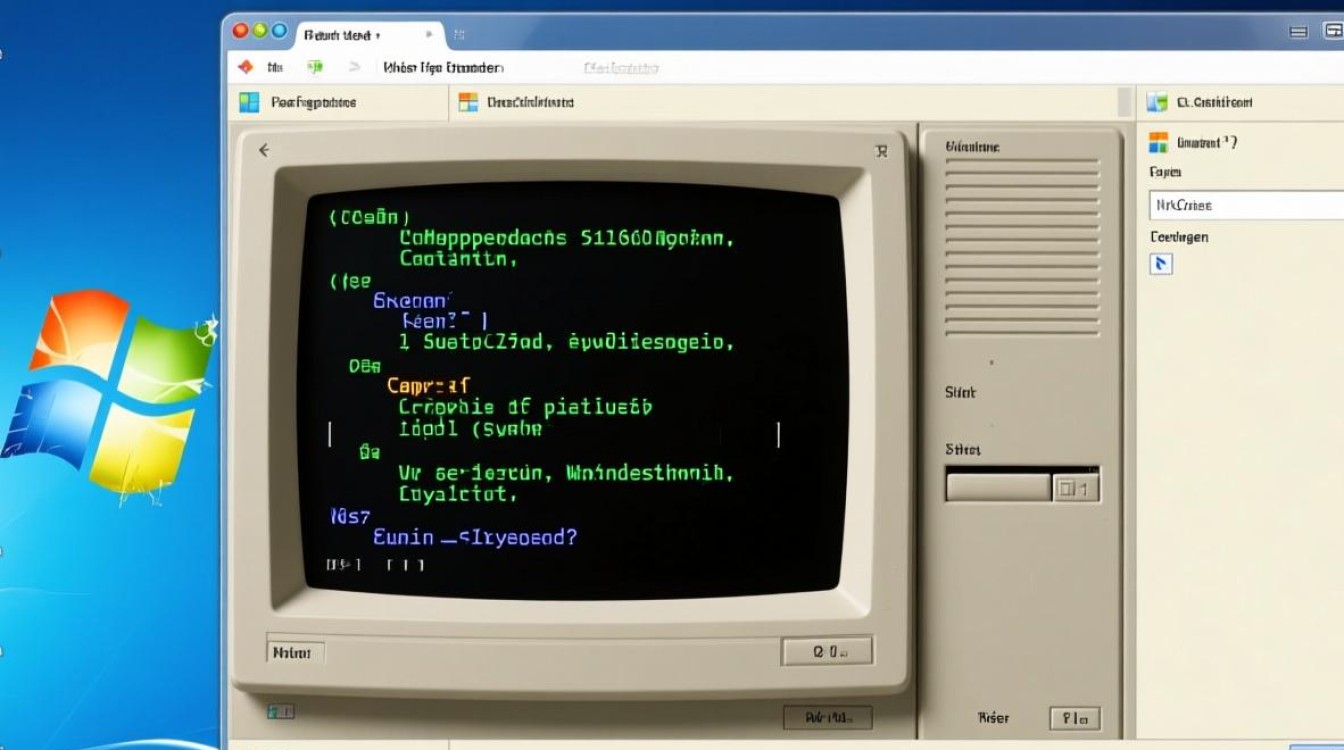Click the small green indicator below the monitor
This screenshot has width=1344, height=750.
point(280,711)
